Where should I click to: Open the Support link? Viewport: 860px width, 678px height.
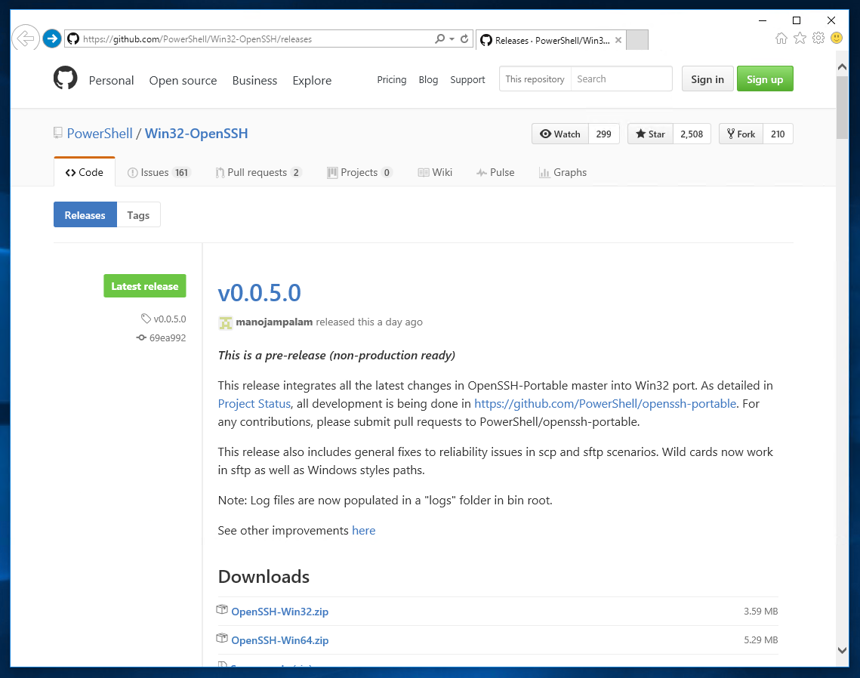point(468,80)
